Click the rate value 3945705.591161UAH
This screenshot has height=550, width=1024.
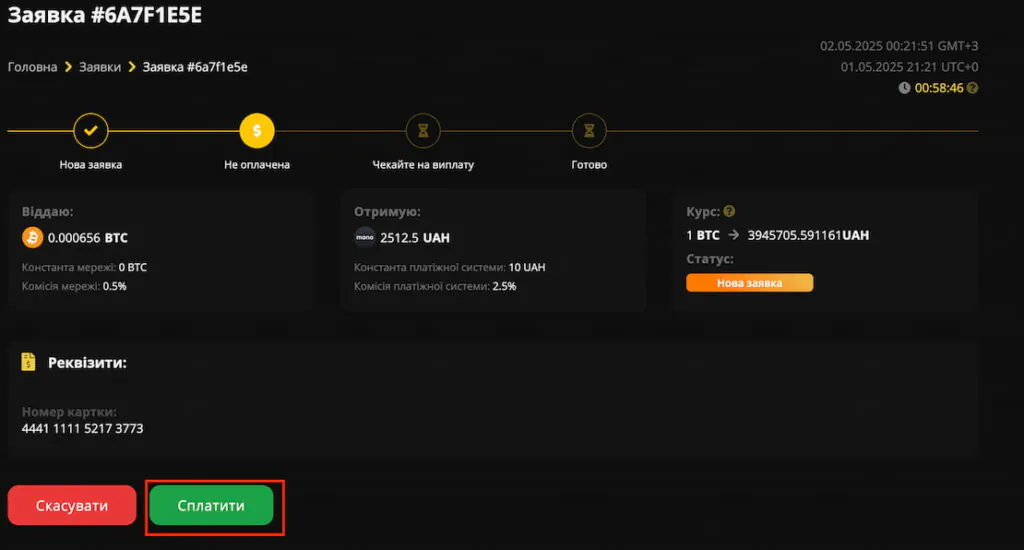click(808, 235)
